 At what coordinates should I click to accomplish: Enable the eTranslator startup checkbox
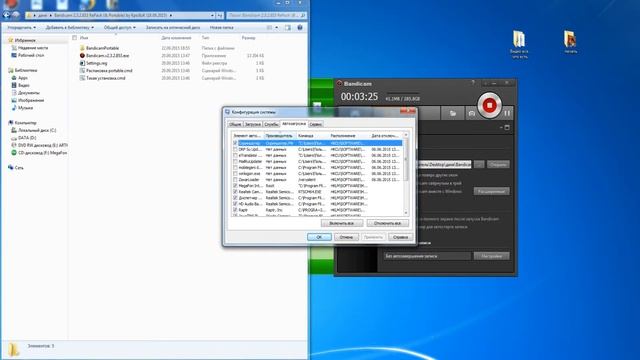(x=235, y=156)
